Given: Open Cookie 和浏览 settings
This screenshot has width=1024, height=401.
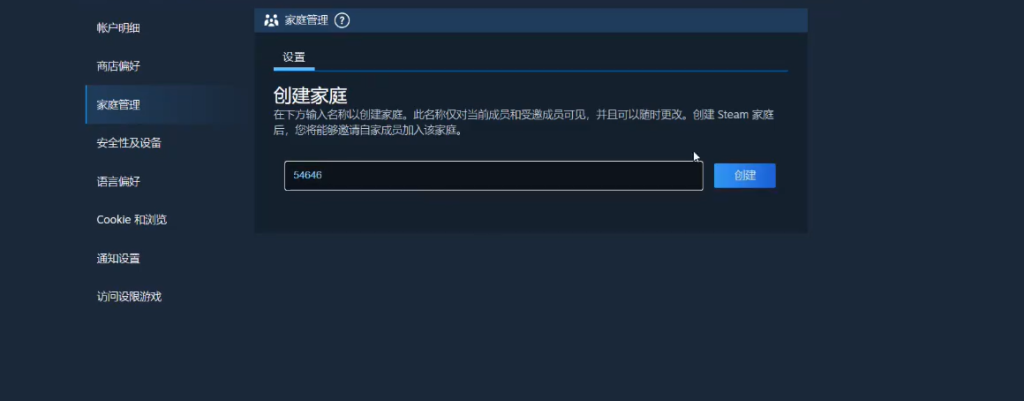Looking at the screenshot, I should tap(132, 219).
